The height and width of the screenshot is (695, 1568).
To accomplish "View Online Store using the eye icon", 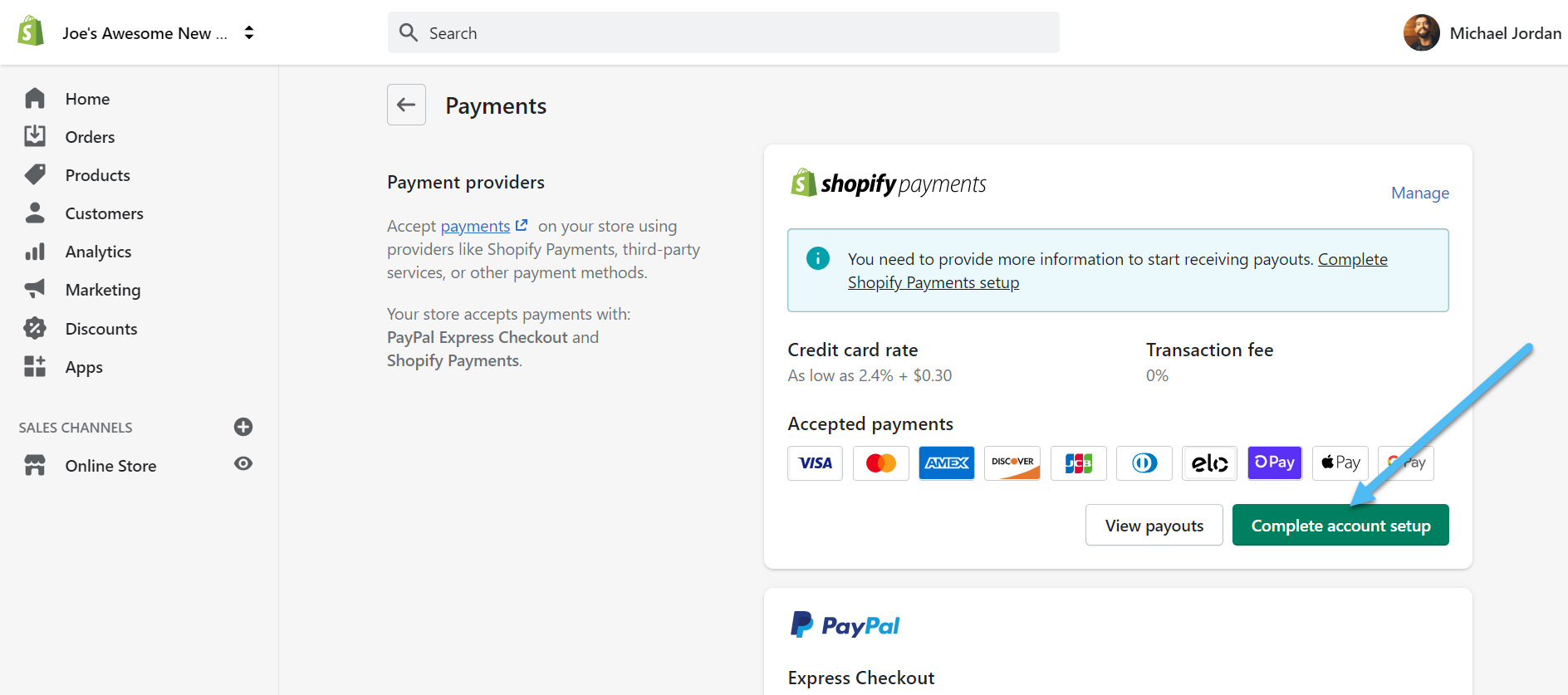I will [x=243, y=464].
